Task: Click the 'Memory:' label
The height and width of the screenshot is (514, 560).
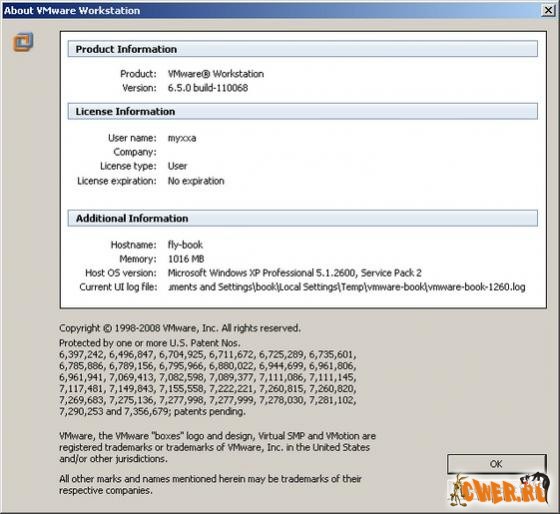Action: click(x=138, y=259)
